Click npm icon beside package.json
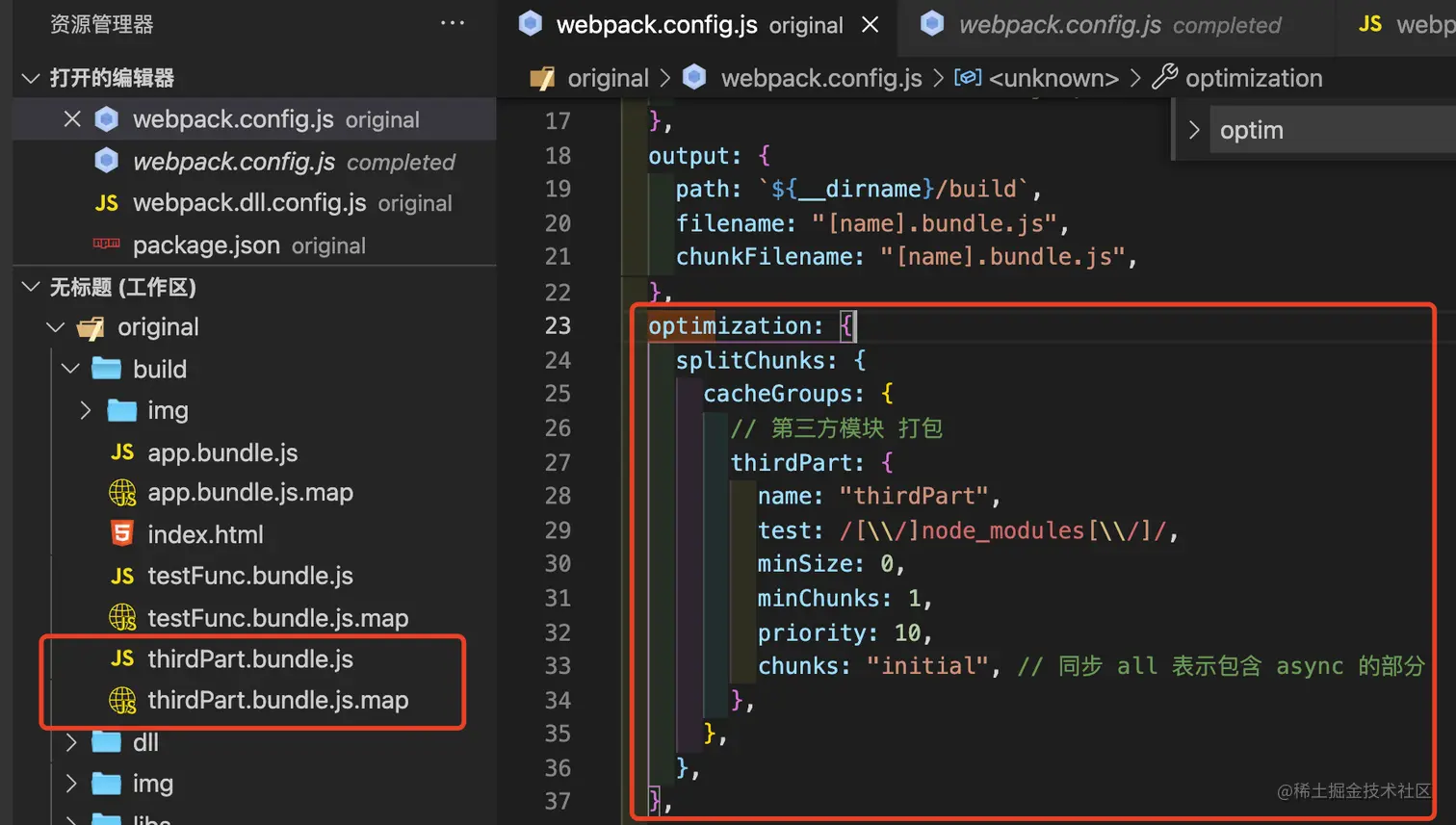 [x=106, y=245]
